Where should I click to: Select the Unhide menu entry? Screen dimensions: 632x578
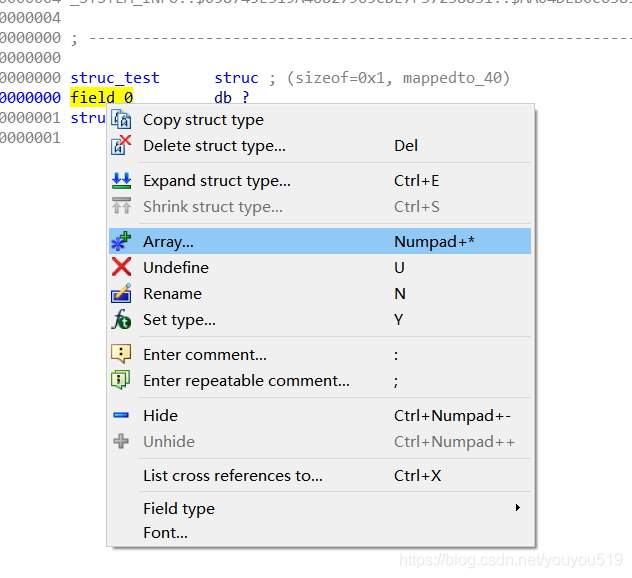[x=320, y=442]
